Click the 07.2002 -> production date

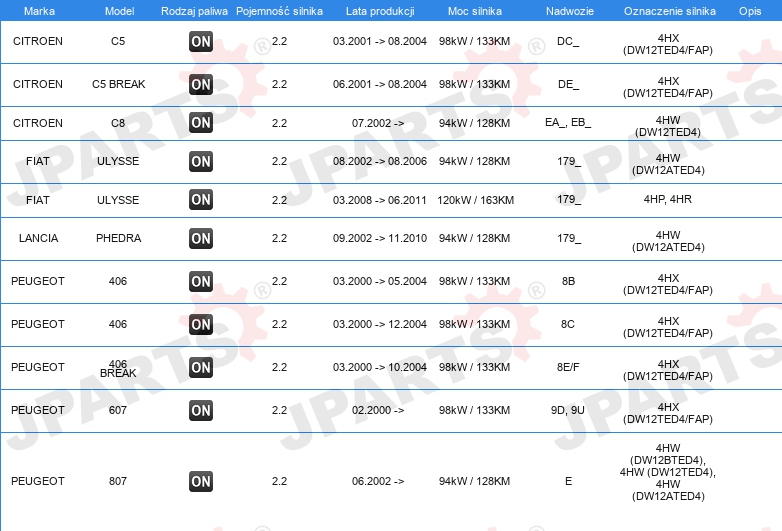point(378,123)
